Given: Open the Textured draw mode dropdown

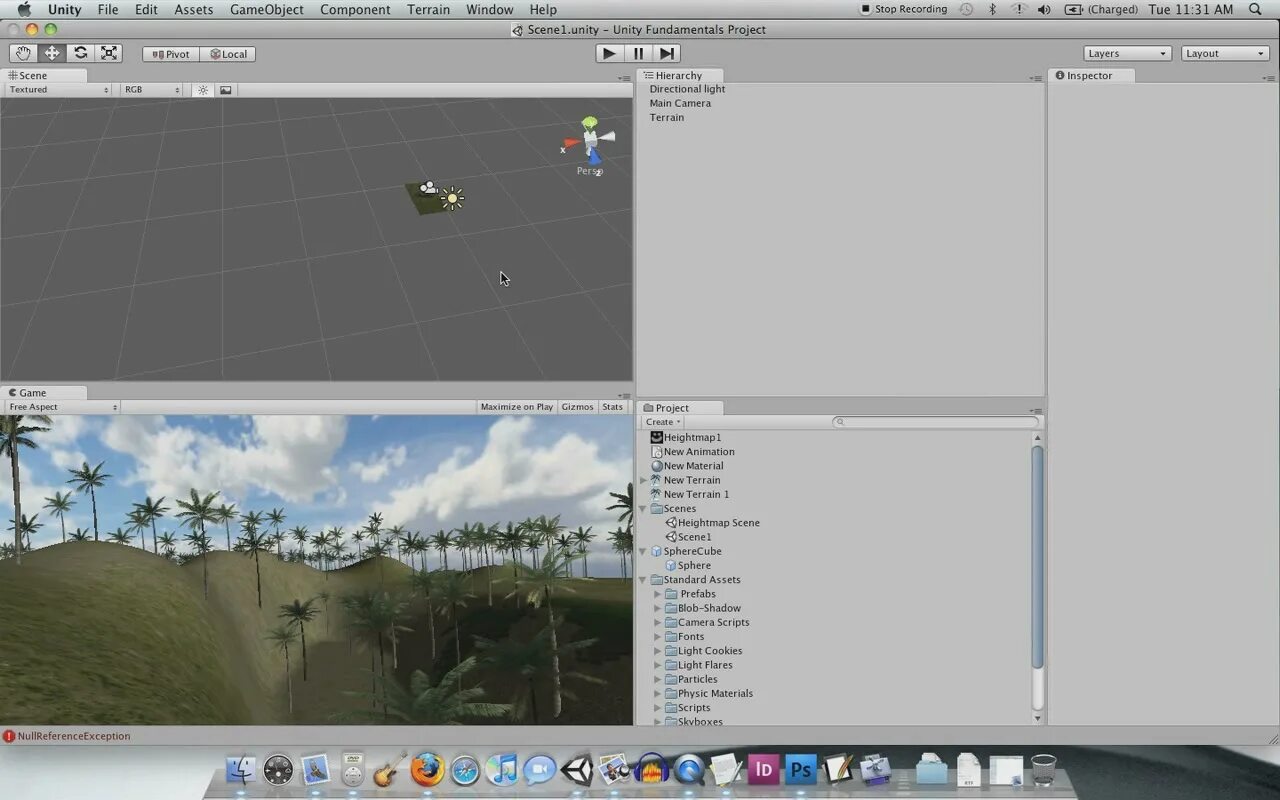Looking at the screenshot, I should 57,90.
